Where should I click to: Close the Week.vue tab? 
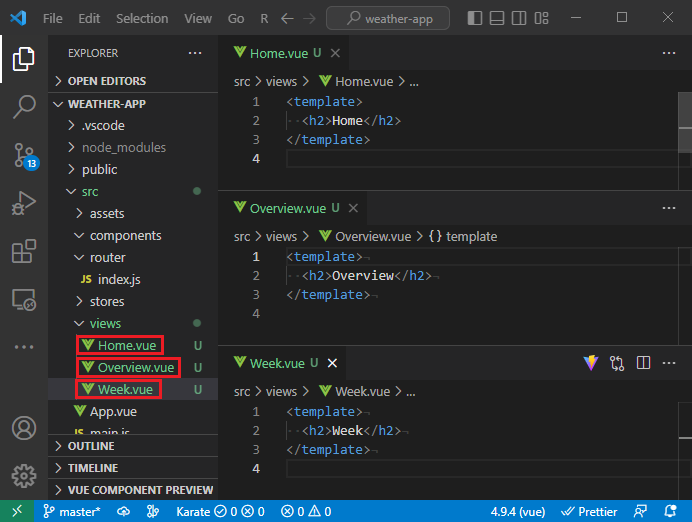pyautogui.click(x=332, y=363)
